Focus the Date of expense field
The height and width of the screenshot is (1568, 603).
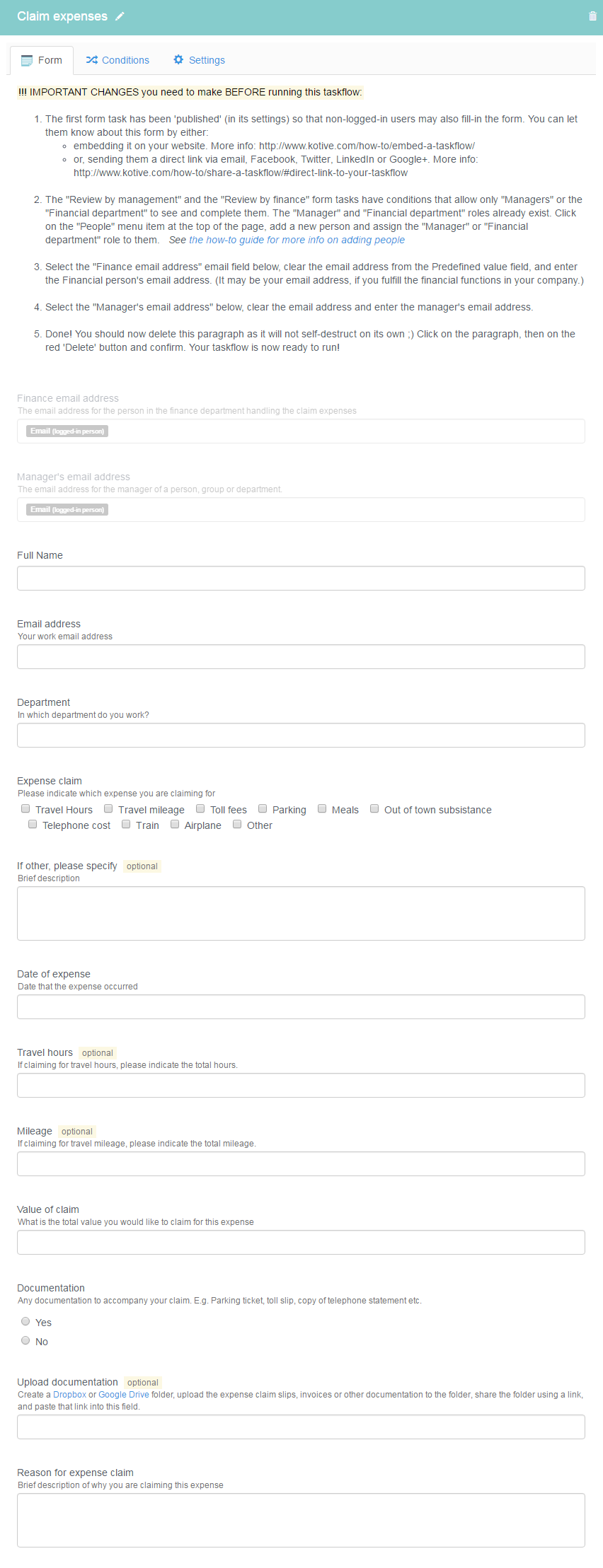pyautogui.click(x=301, y=1006)
